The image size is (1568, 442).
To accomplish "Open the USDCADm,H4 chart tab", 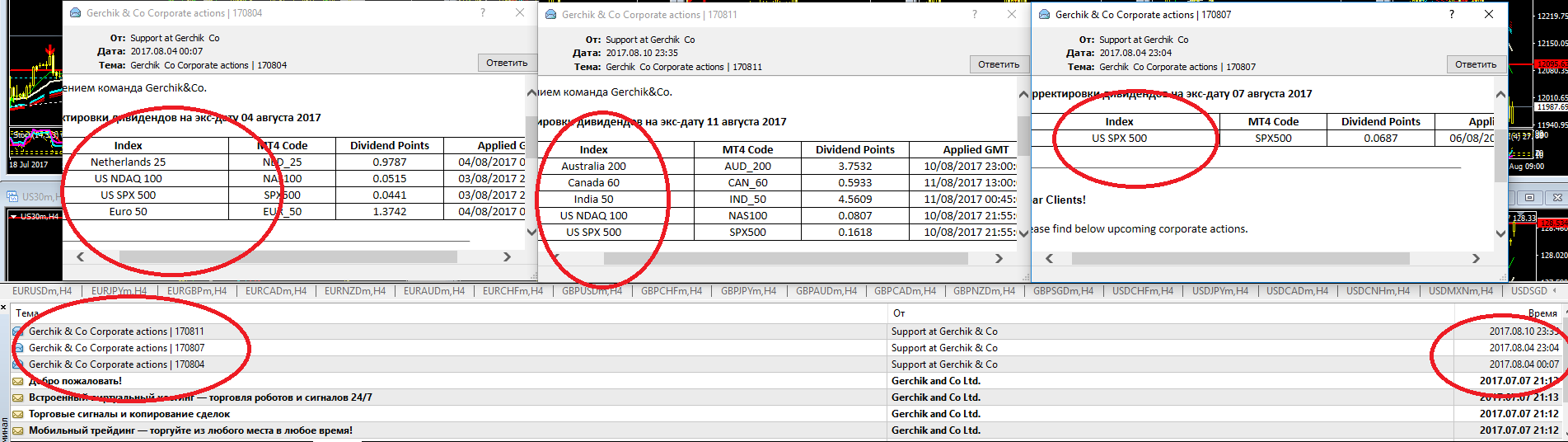I will click(x=1298, y=290).
